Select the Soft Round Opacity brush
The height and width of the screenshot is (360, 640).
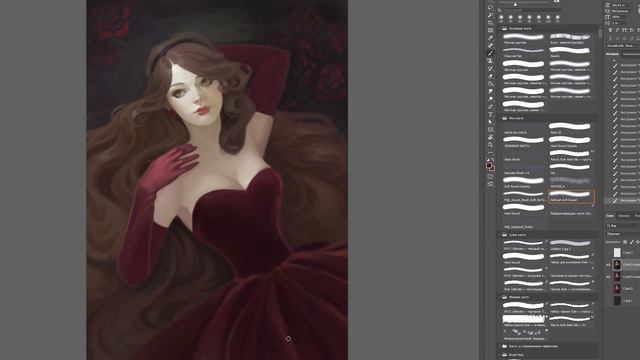(524, 182)
